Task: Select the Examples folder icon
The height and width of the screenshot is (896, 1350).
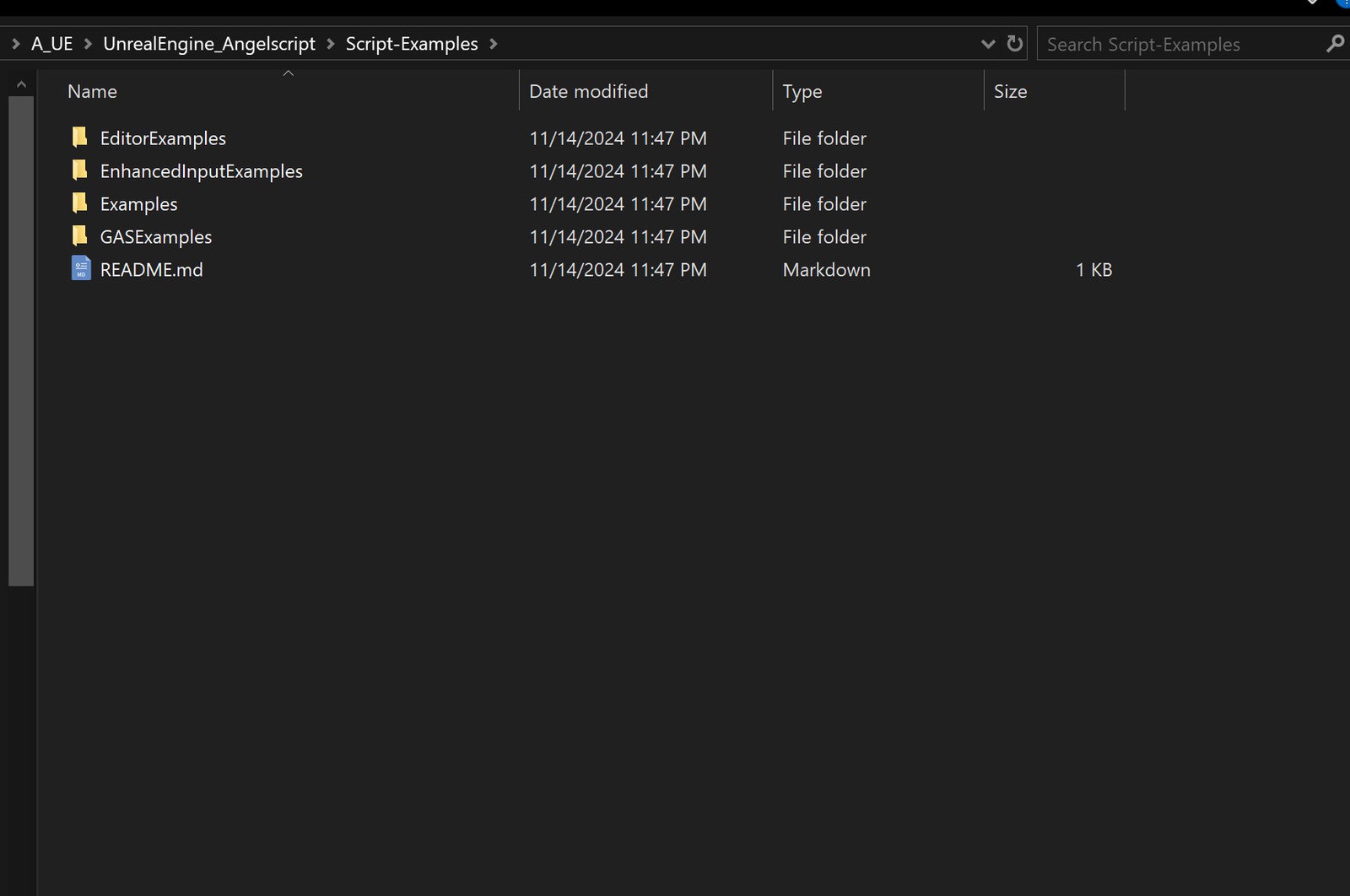Action: coord(80,203)
